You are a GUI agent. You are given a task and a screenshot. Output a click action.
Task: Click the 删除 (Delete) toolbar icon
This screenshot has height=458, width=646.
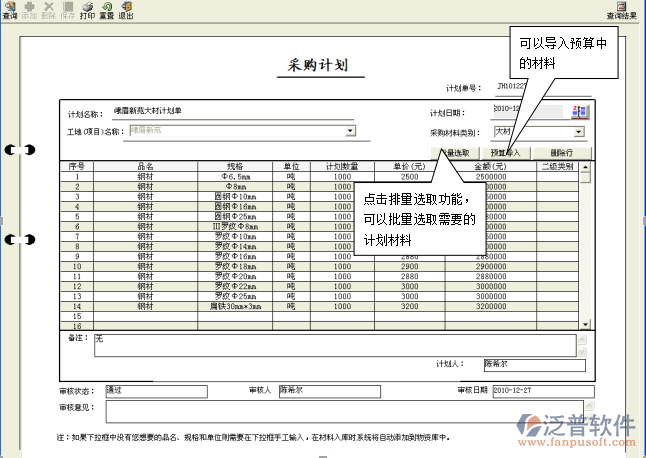coord(48,10)
